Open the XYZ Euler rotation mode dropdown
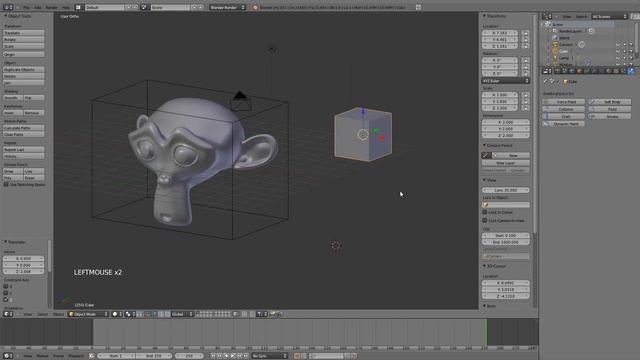 505,81
